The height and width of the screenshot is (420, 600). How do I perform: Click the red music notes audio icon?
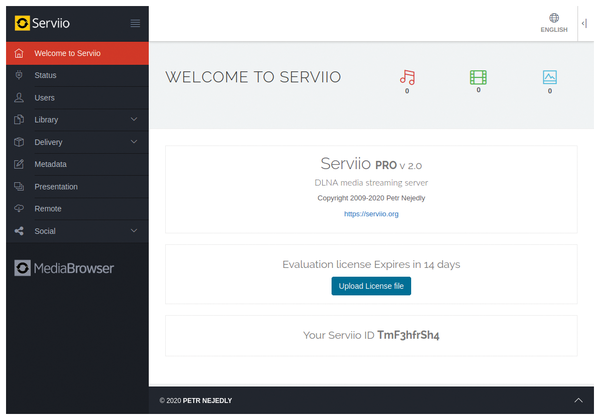coord(407,77)
